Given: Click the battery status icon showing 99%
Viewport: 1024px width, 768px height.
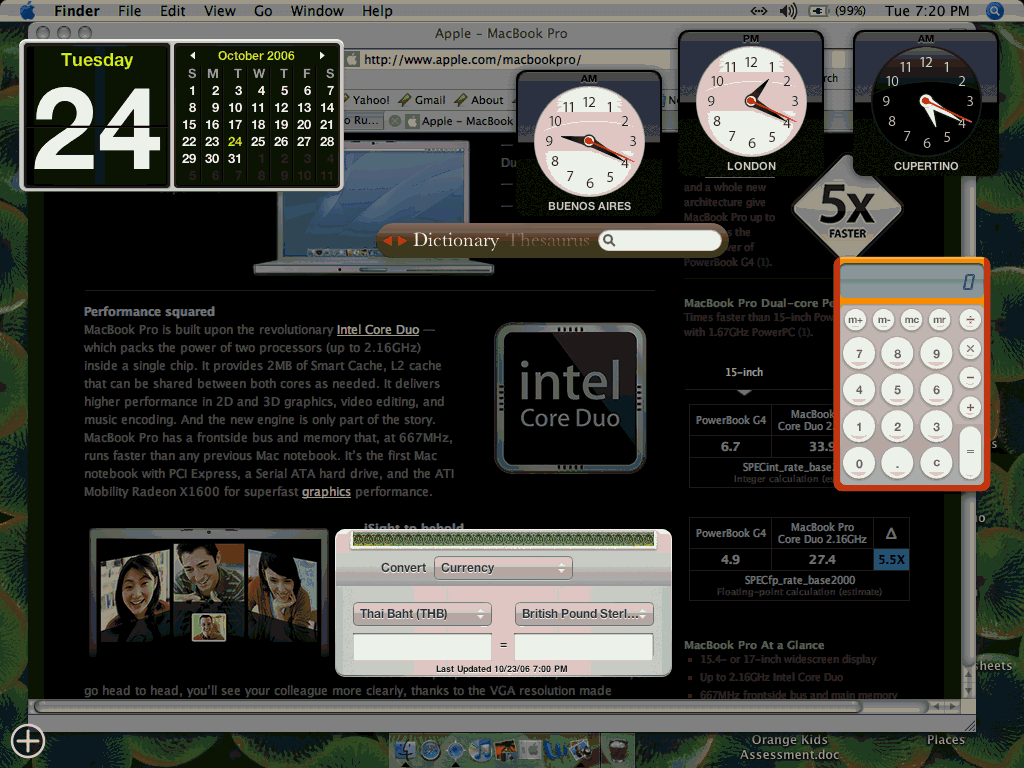Looking at the screenshot, I should (x=818, y=10).
